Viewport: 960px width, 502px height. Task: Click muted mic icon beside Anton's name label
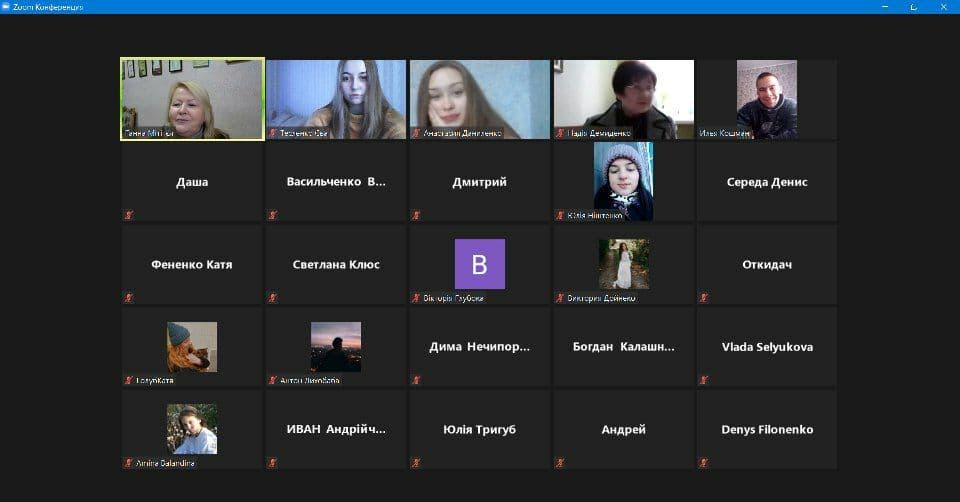(272, 380)
